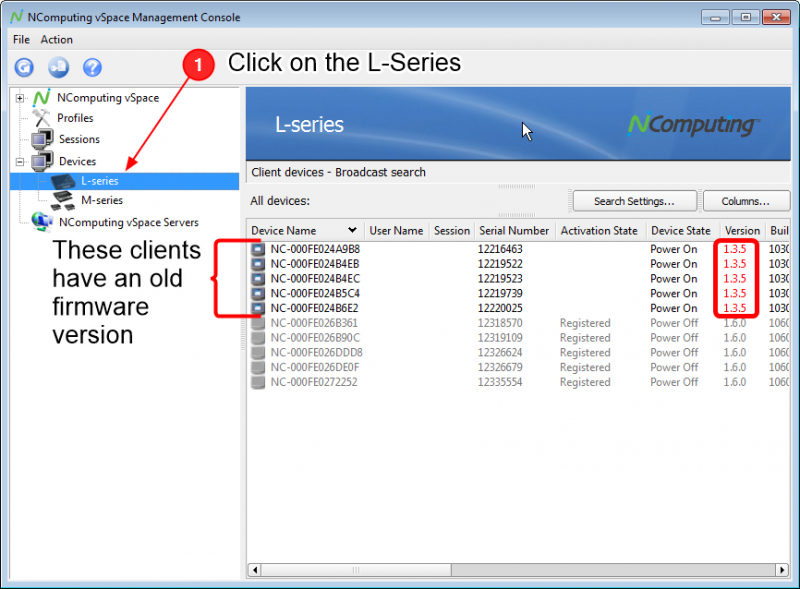Click the horizontal scrollbar thumb

tap(356, 570)
